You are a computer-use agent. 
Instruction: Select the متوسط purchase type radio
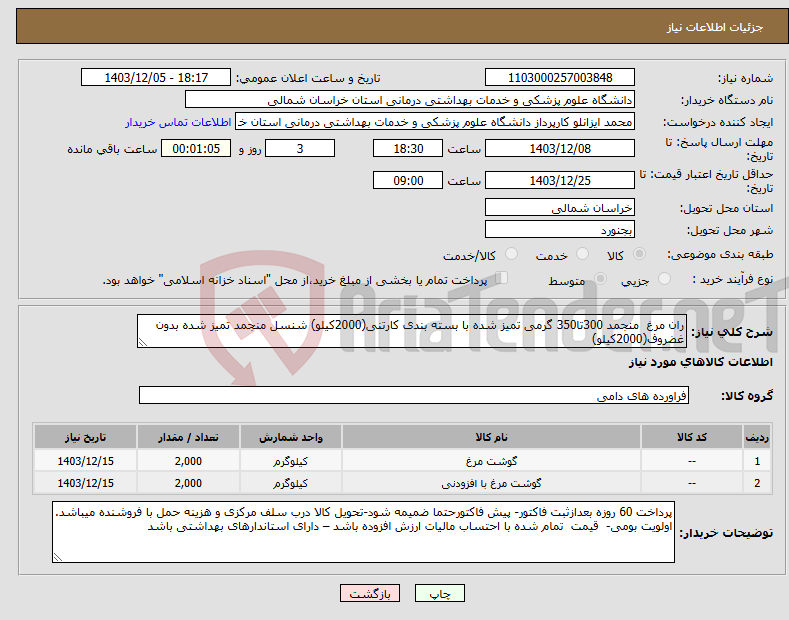(x=600, y=279)
